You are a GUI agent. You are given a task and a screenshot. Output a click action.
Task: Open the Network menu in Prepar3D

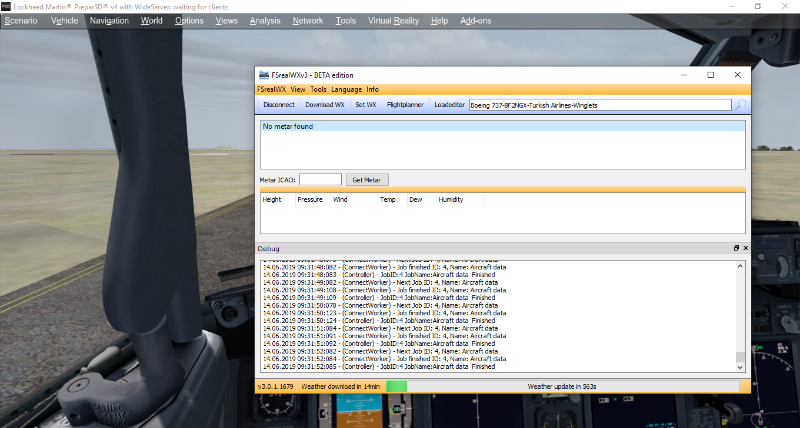(308, 21)
